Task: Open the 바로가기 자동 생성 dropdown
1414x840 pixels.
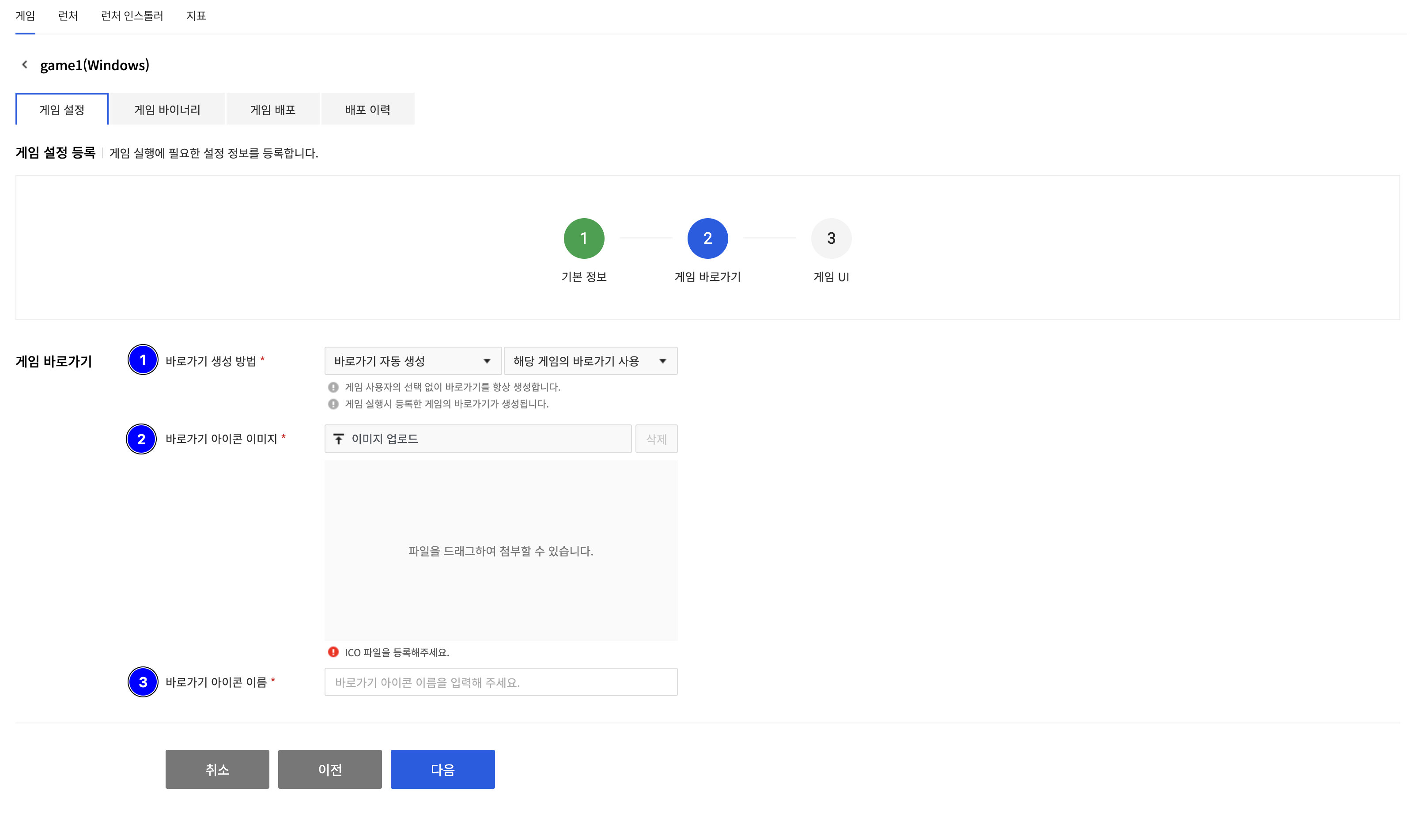Action: (x=412, y=360)
